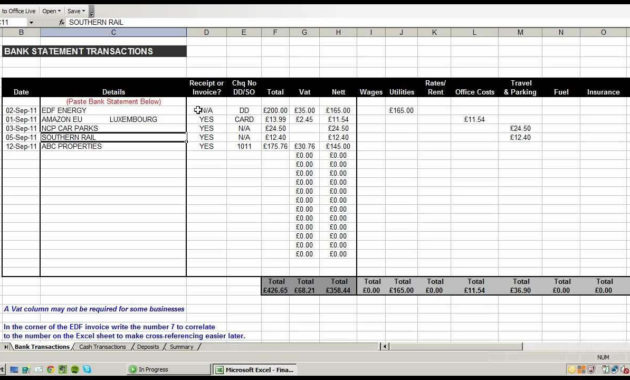Click the round green quick launch icon
The height and width of the screenshot is (380, 630).
tap(75, 369)
